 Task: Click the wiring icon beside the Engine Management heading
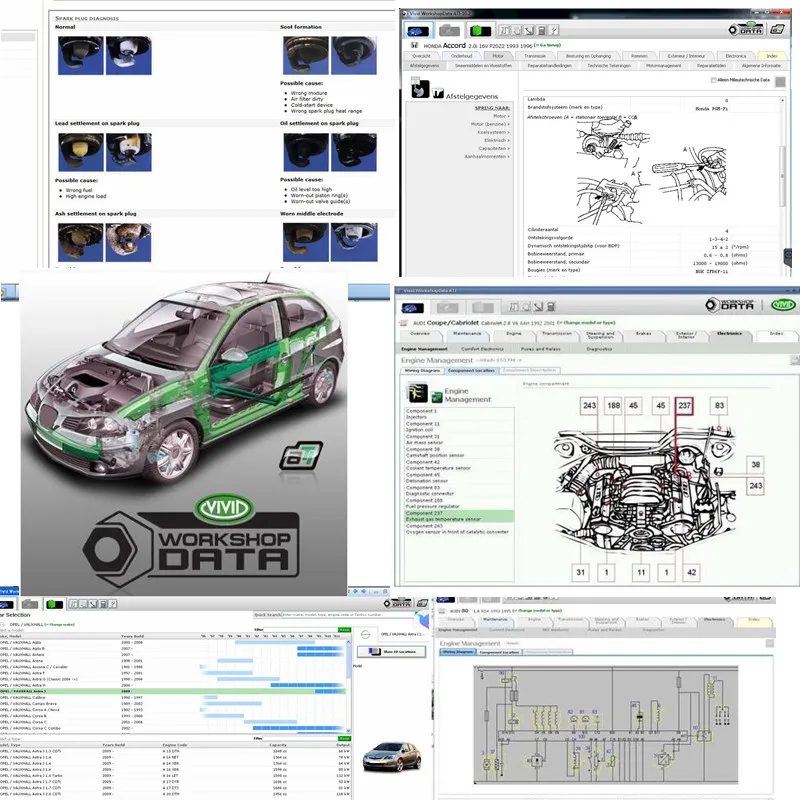[x=417, y=393]
